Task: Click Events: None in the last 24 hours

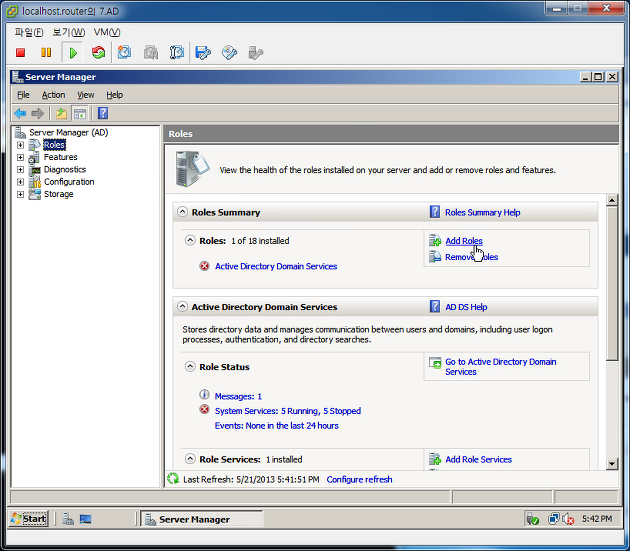Action: [x=276, y=426]
